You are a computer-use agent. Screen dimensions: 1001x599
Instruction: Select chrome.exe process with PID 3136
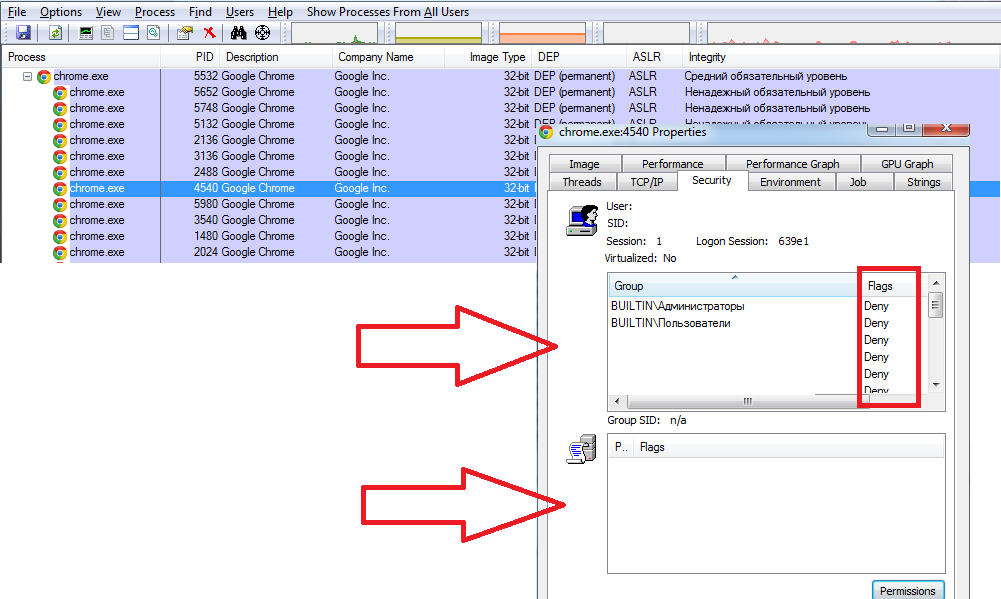[268, 156]
